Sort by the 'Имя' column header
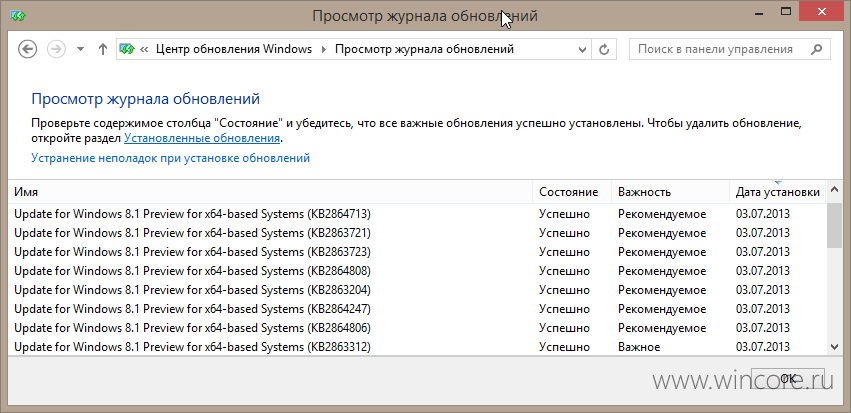The height and width of the screenshot is (413, 851). [x=270, y=192]
